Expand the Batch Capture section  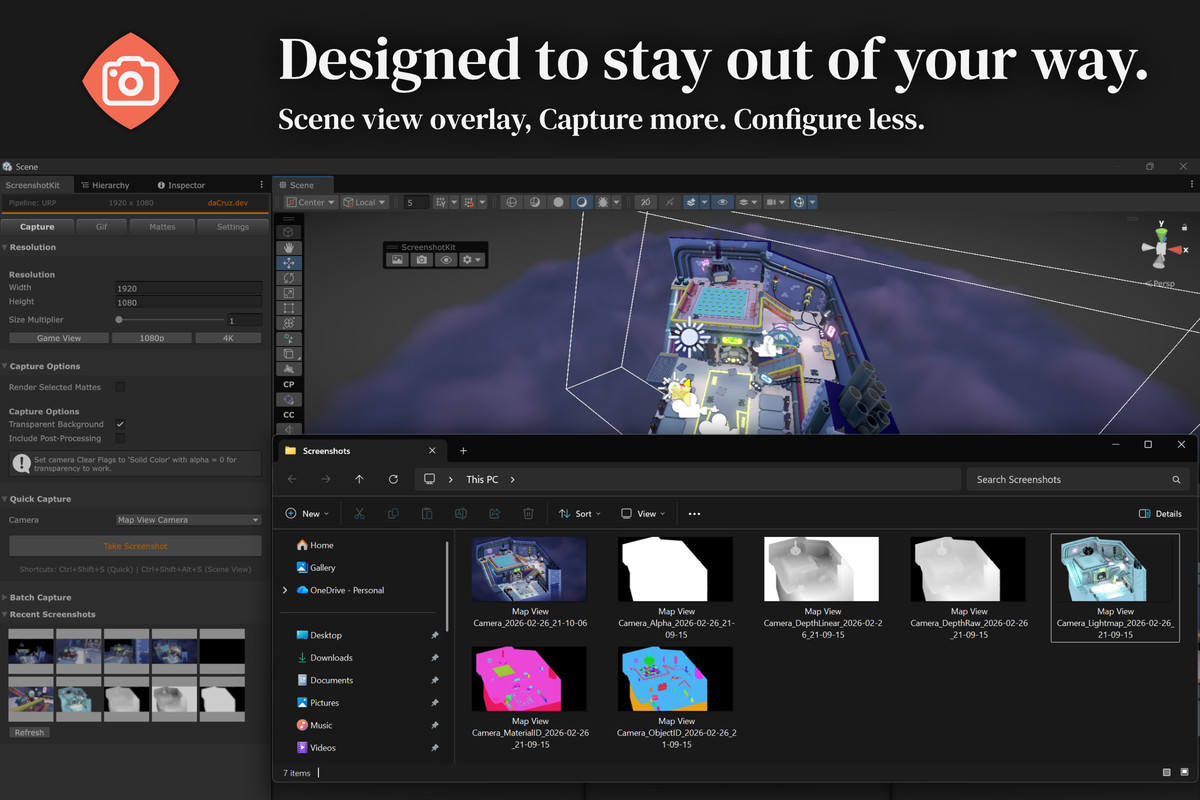40,598
